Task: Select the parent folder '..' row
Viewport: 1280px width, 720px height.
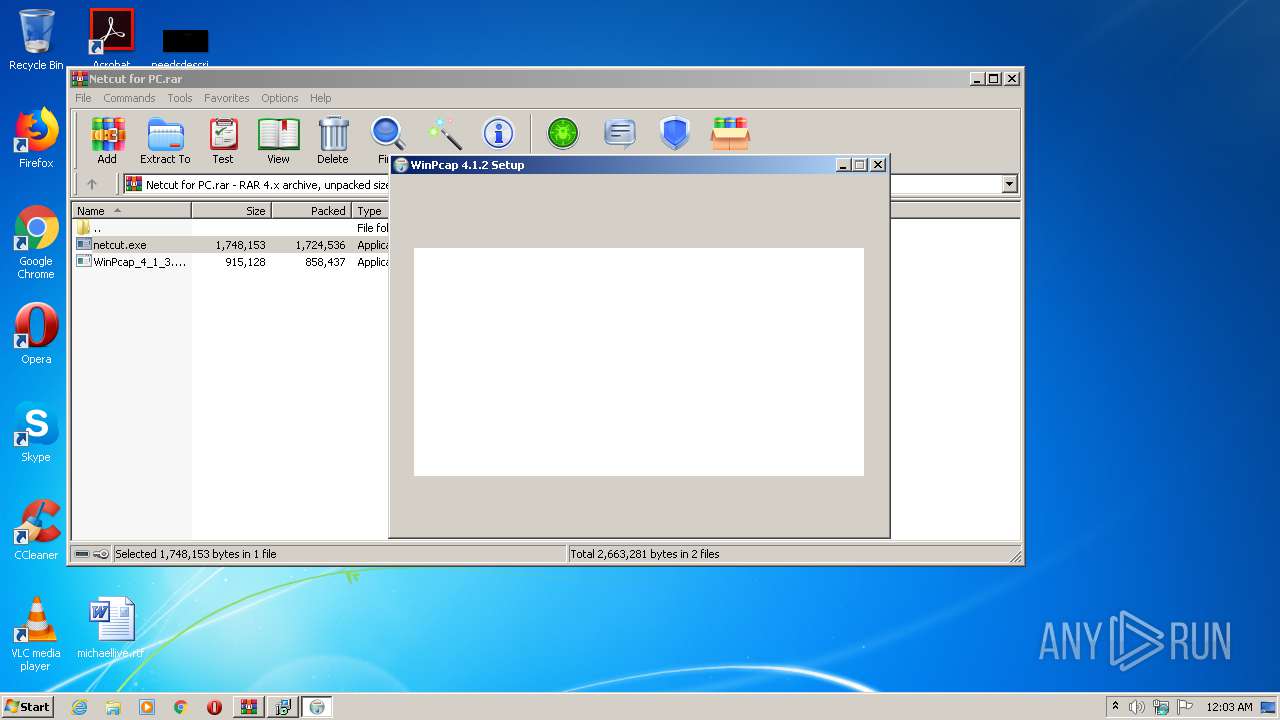Action: (231, 228)
